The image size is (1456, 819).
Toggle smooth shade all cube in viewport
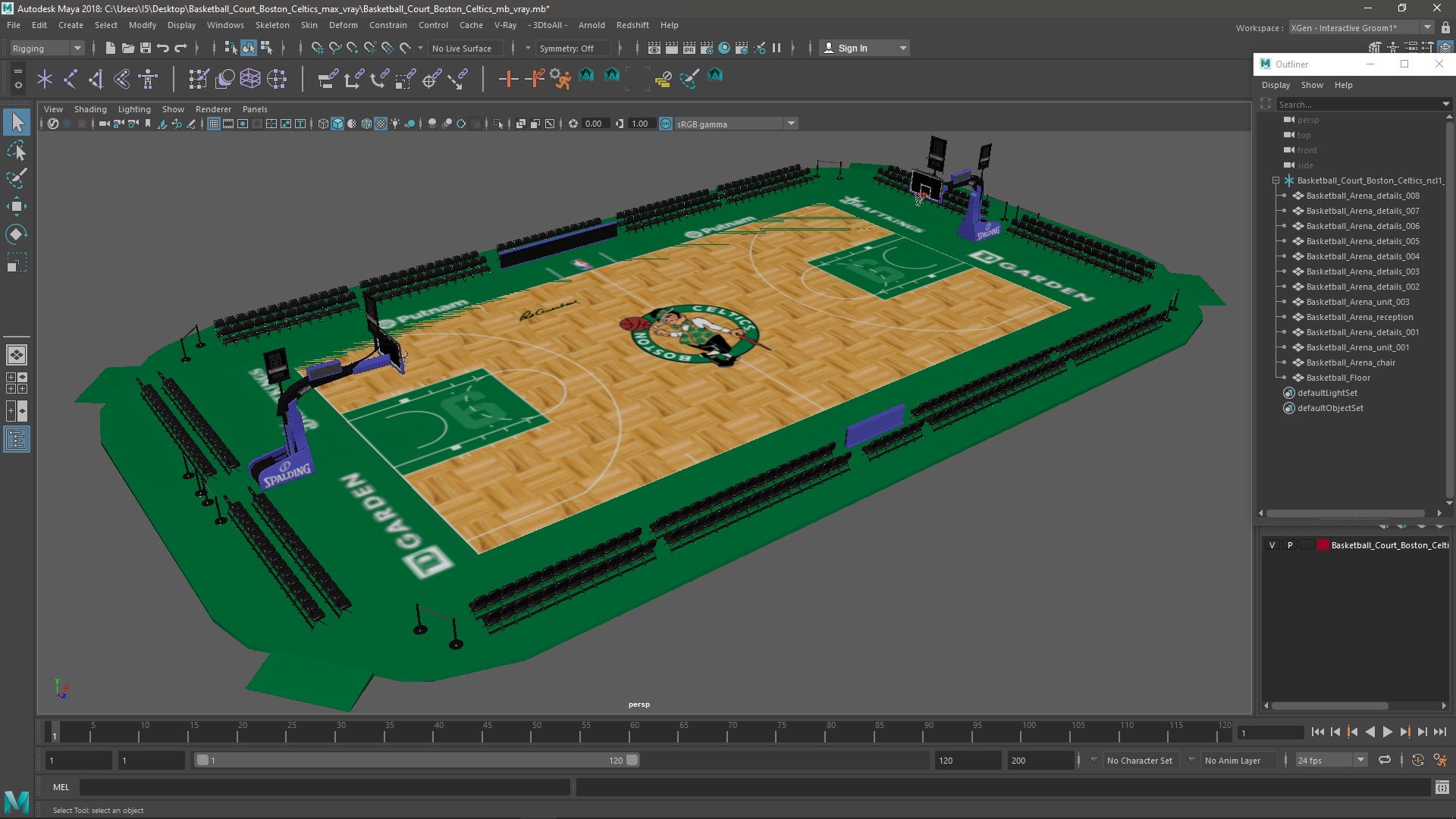click(337, 124)
